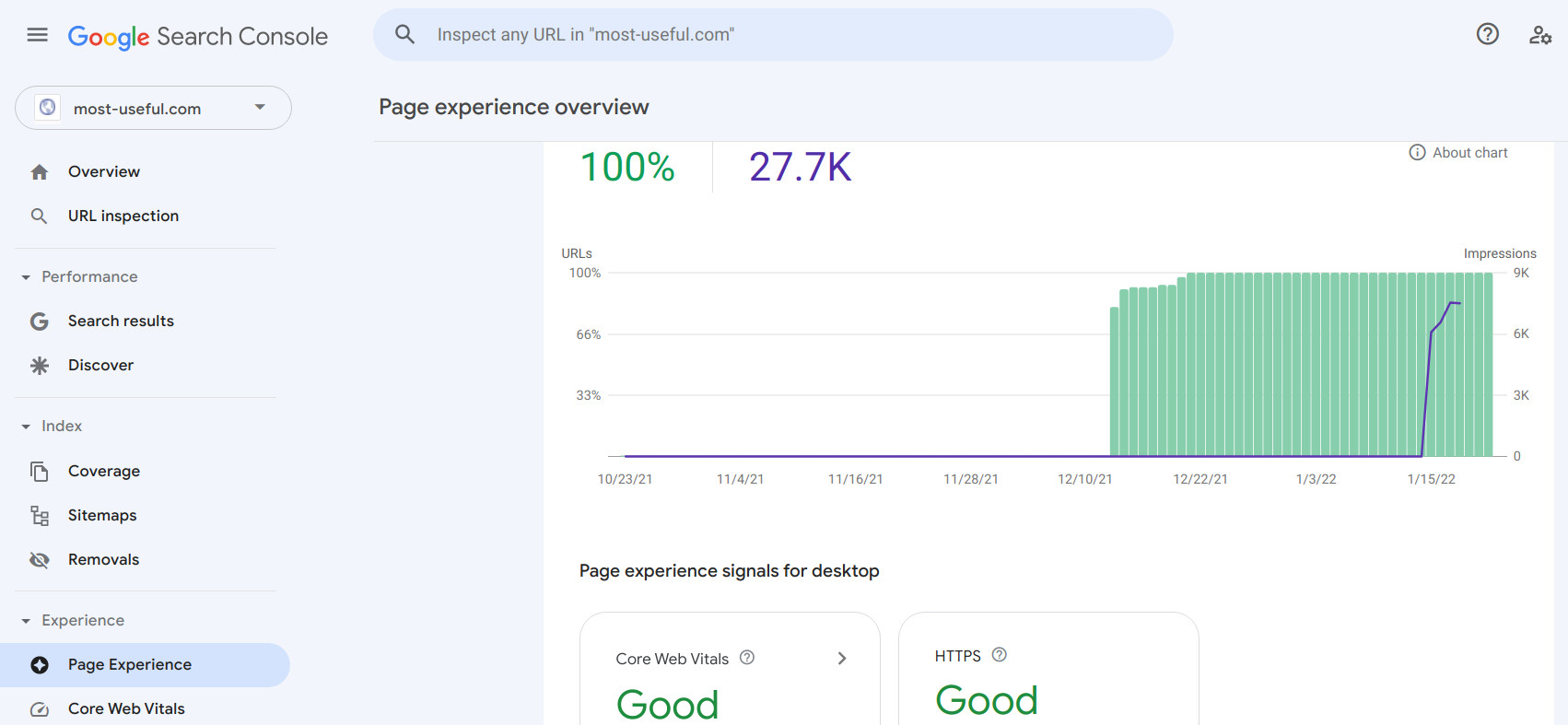This screenshot has height=725, width=1568.
Task: Click the 1/15/22 date label
Action: click(x=1431, y=479)
